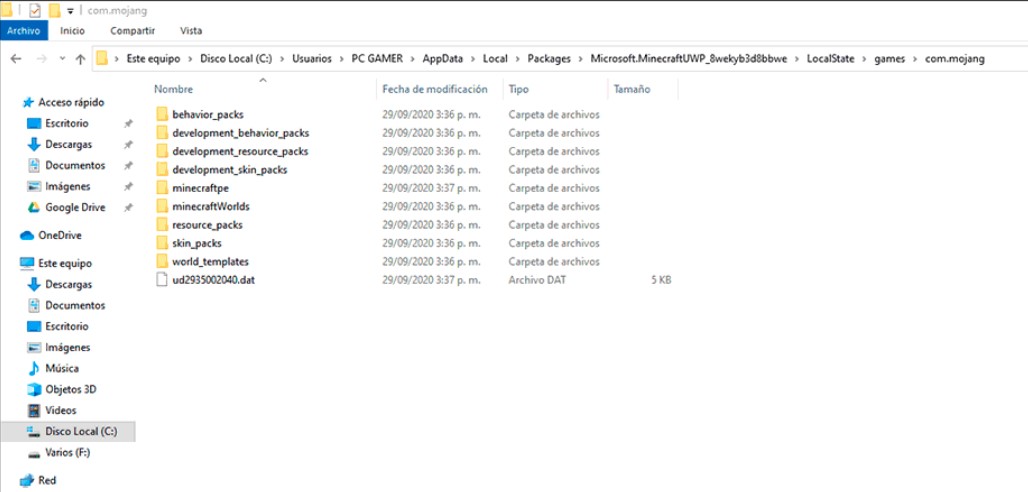The image size is (1028, 492).
Task: Click Documentos under Este equipo
Action: point(75,305)
